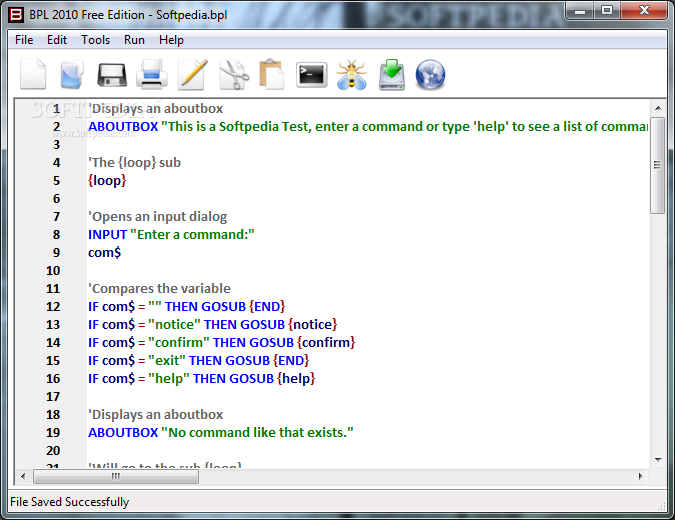The width and height of the screenshot is (675, 520).
Task: Click the line GOSUB {help}
Action: 201,379
